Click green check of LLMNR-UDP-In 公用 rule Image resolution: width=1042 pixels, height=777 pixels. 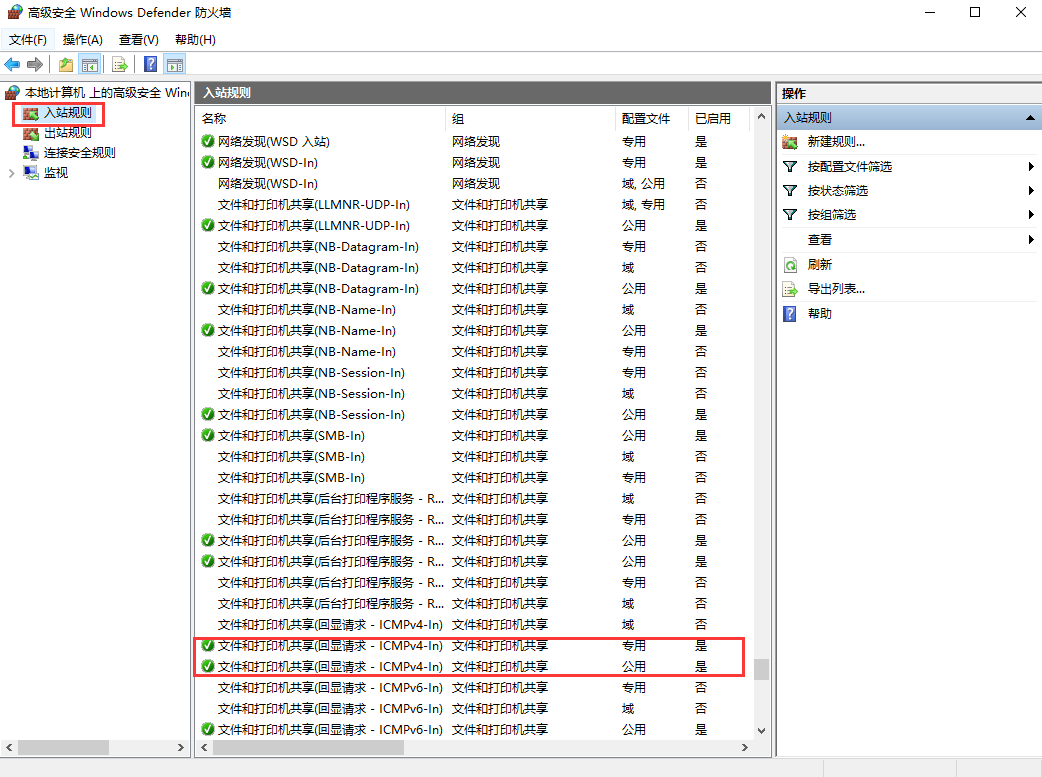click(208, 225)
